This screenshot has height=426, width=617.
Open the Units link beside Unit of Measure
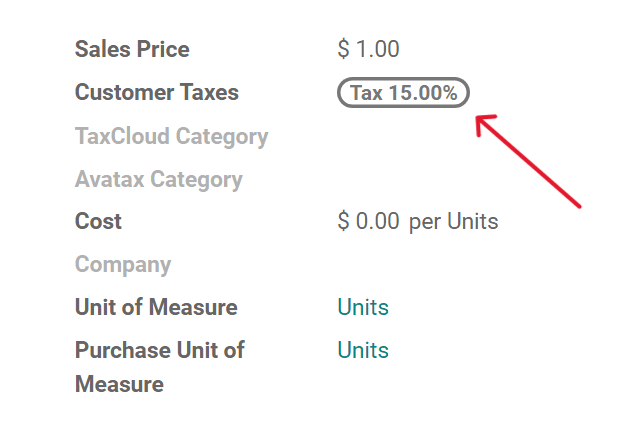(363, 307)
